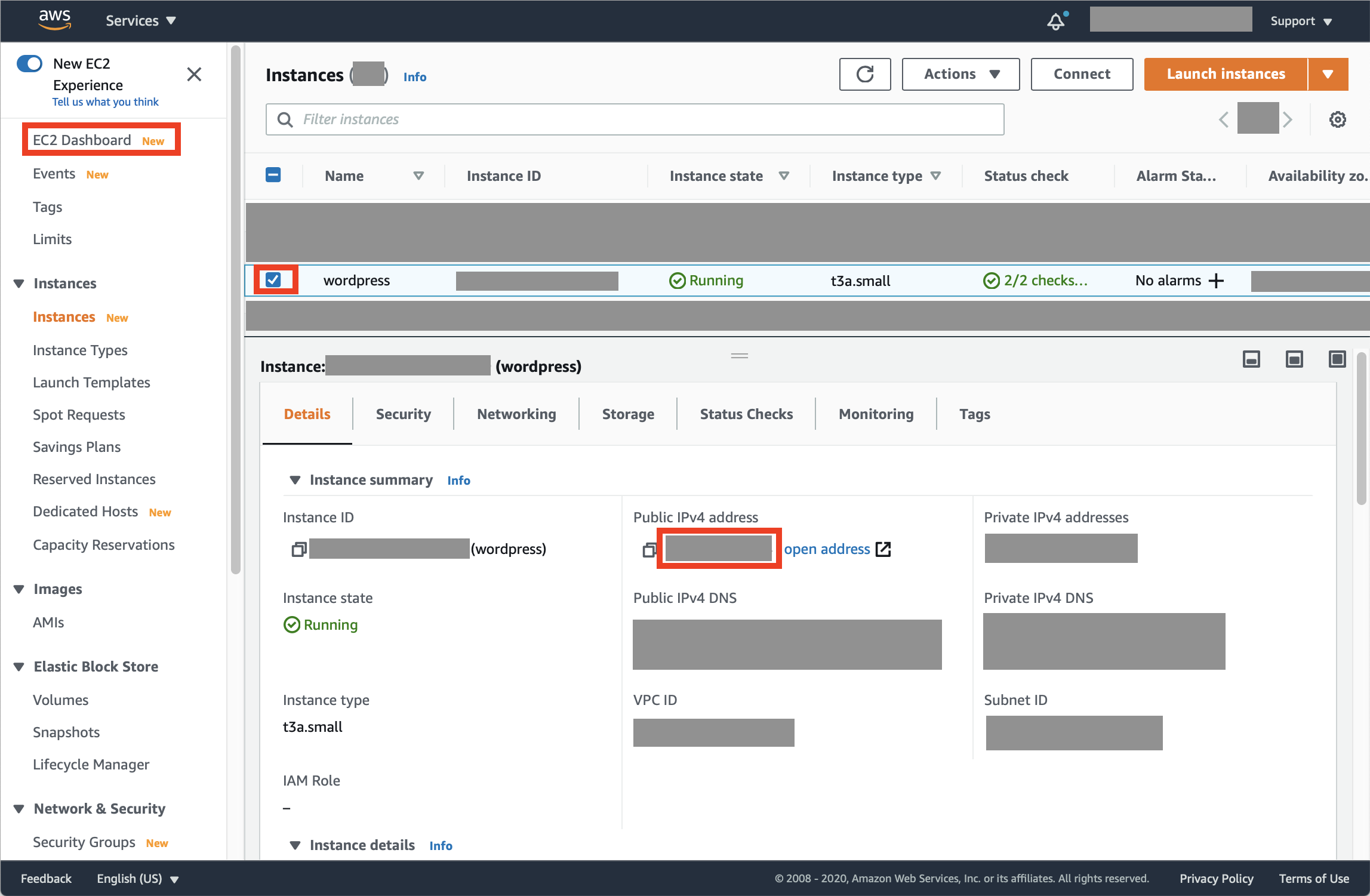
Task: Click the sidebar vertical scrollbar
Action: point(235,310)
